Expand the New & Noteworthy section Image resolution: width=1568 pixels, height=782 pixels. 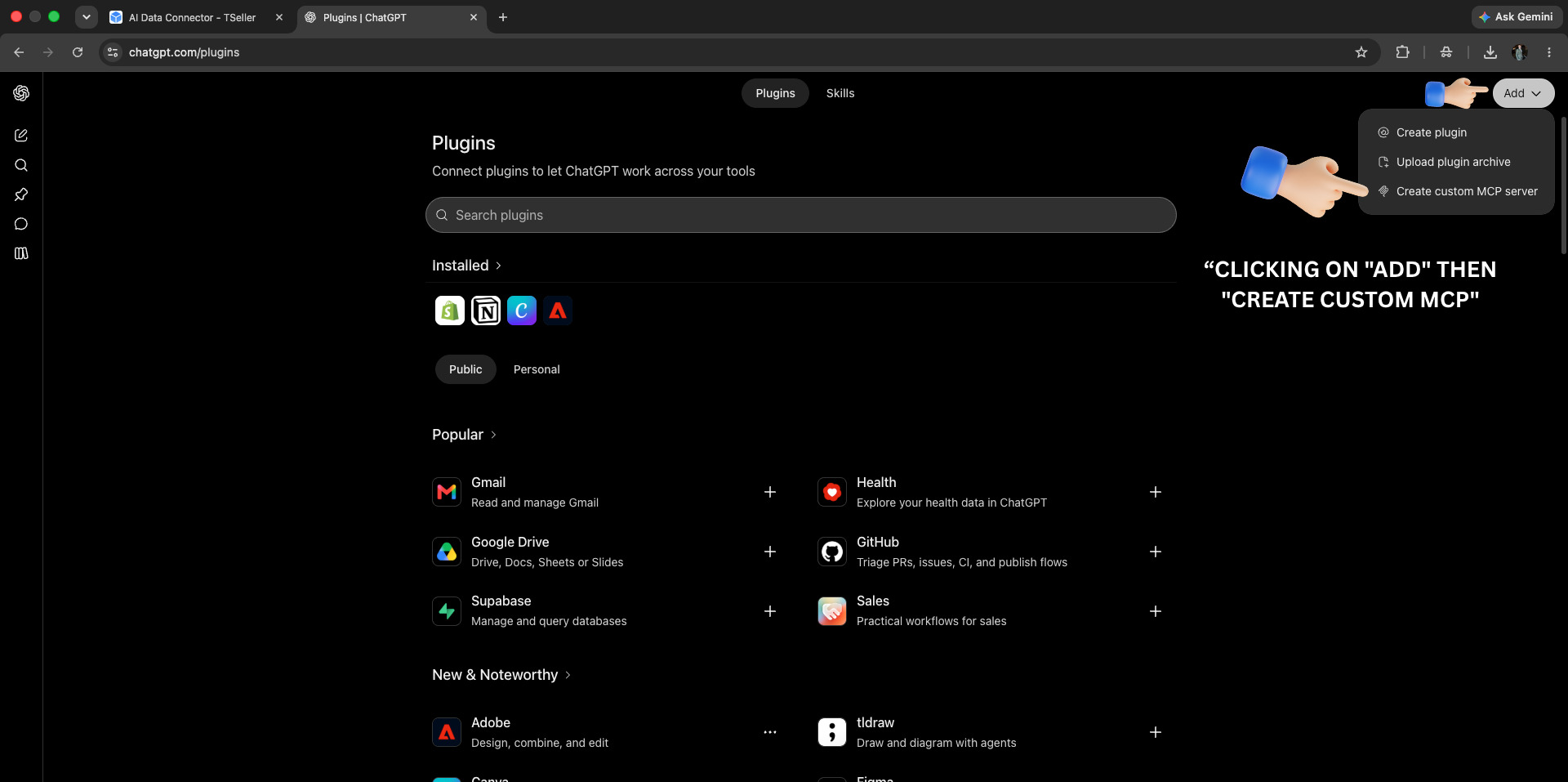tap(501, 675)
